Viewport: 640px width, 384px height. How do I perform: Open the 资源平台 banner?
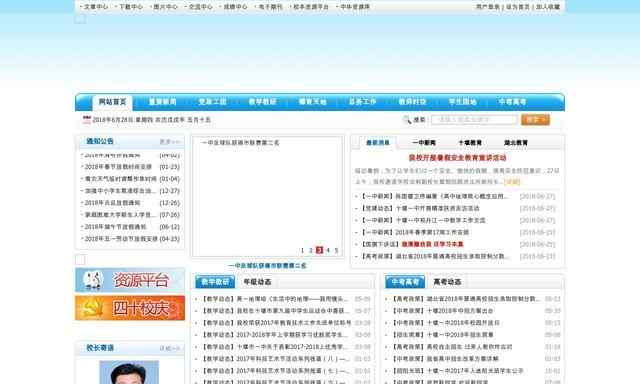[130, 280]
